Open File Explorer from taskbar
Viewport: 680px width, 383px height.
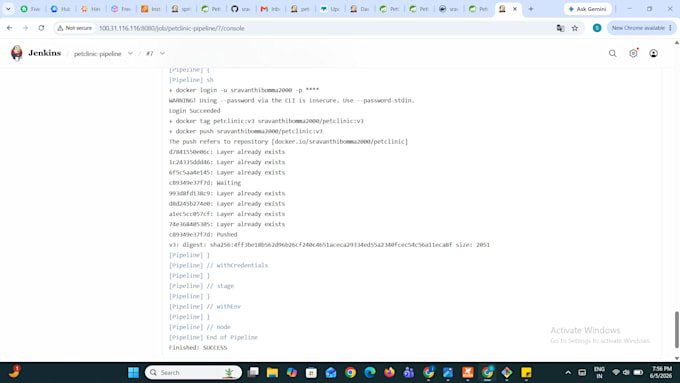[272, 372]
